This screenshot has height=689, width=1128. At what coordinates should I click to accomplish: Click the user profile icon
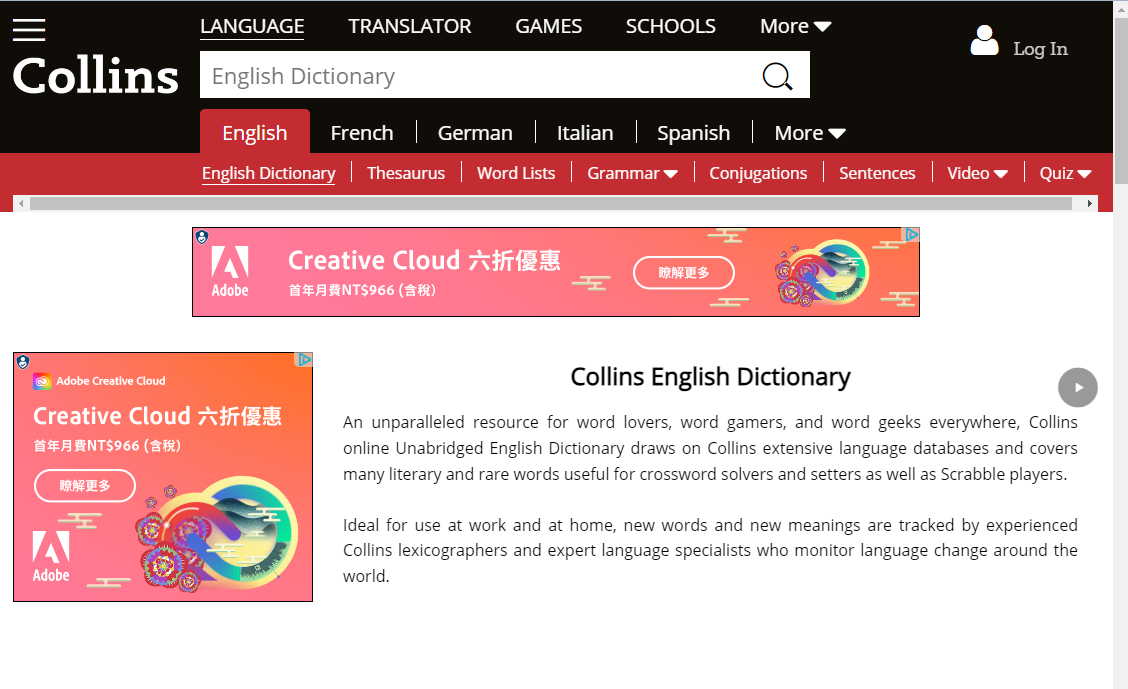pyautogui.click(x=984, y=40)
